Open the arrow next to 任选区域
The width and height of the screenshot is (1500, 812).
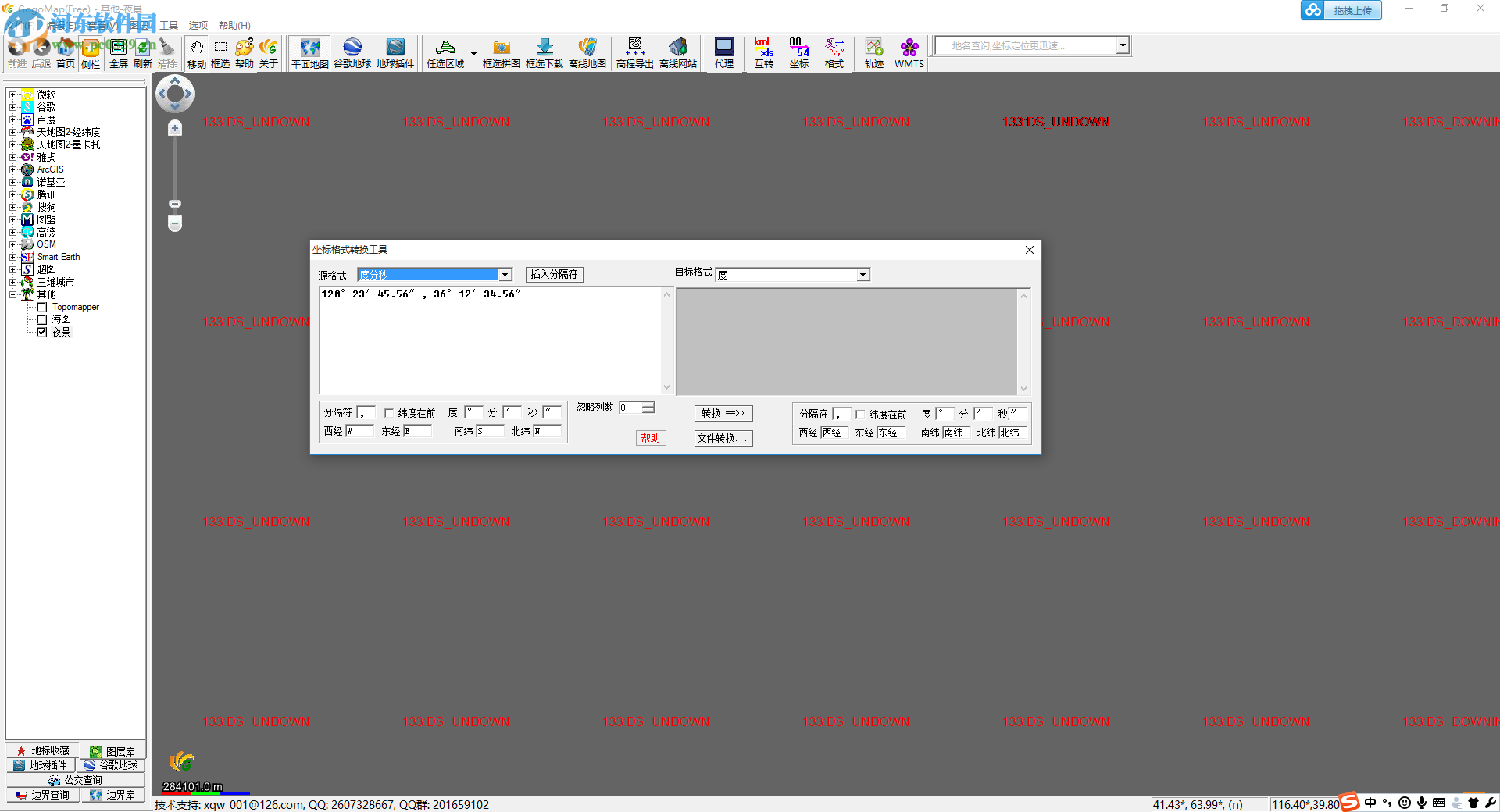point(473,54)
